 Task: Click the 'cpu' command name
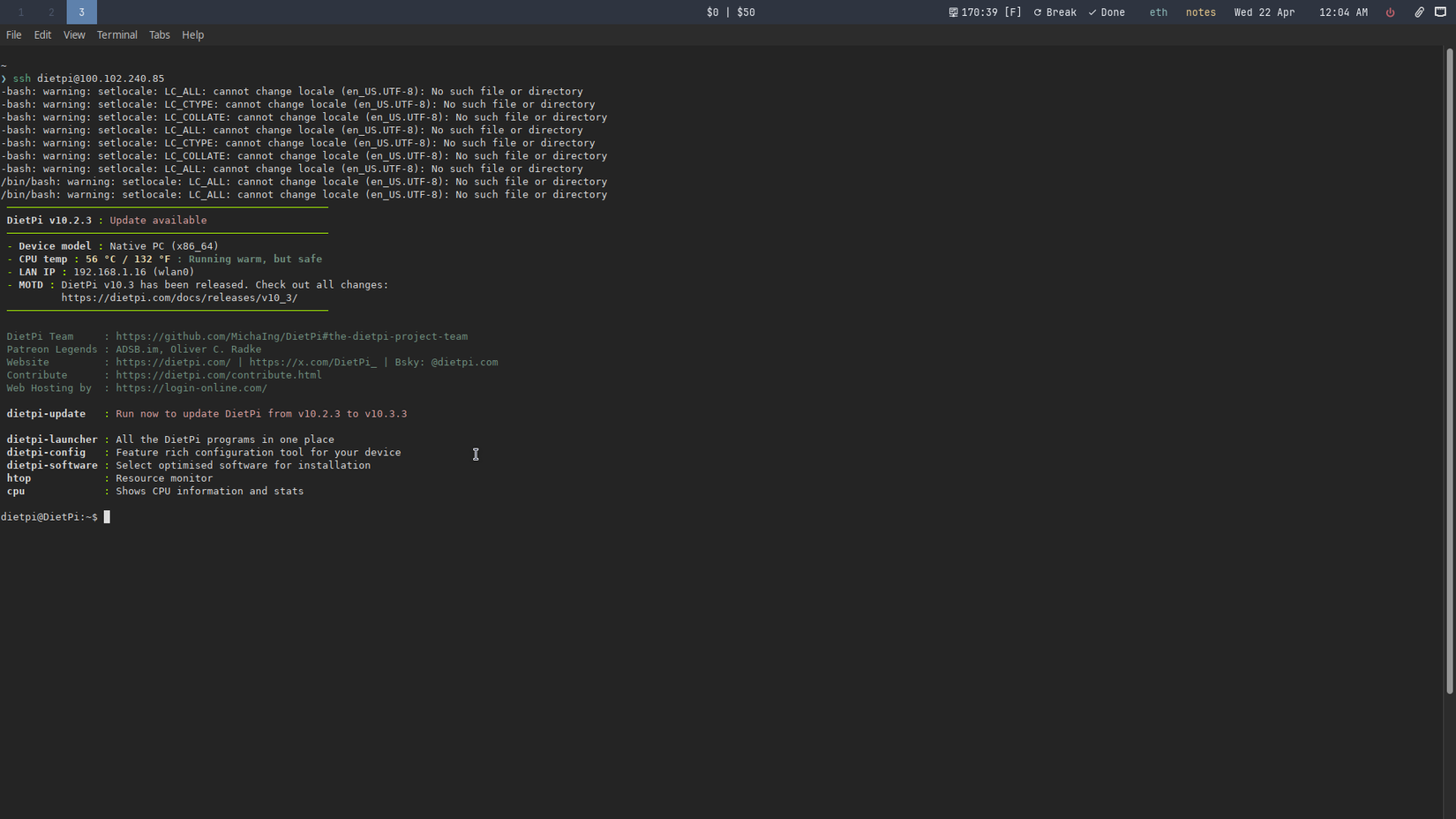[16, 492]
